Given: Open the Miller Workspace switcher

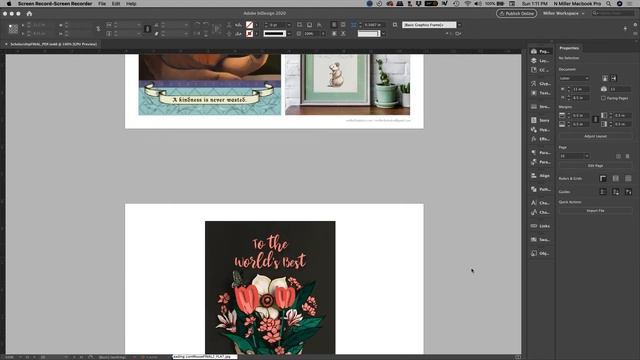Looking at the screenshot, I should 563,13.
